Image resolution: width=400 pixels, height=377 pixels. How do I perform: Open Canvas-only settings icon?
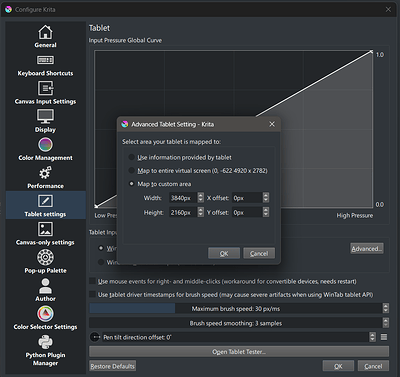coord(45,229)
